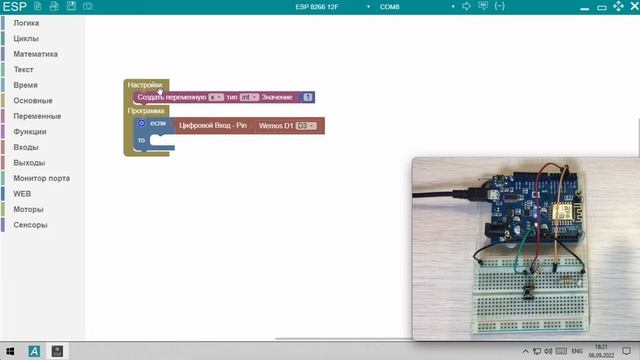Open the Время category
640x360 pixels.
[x=25, y=85]
